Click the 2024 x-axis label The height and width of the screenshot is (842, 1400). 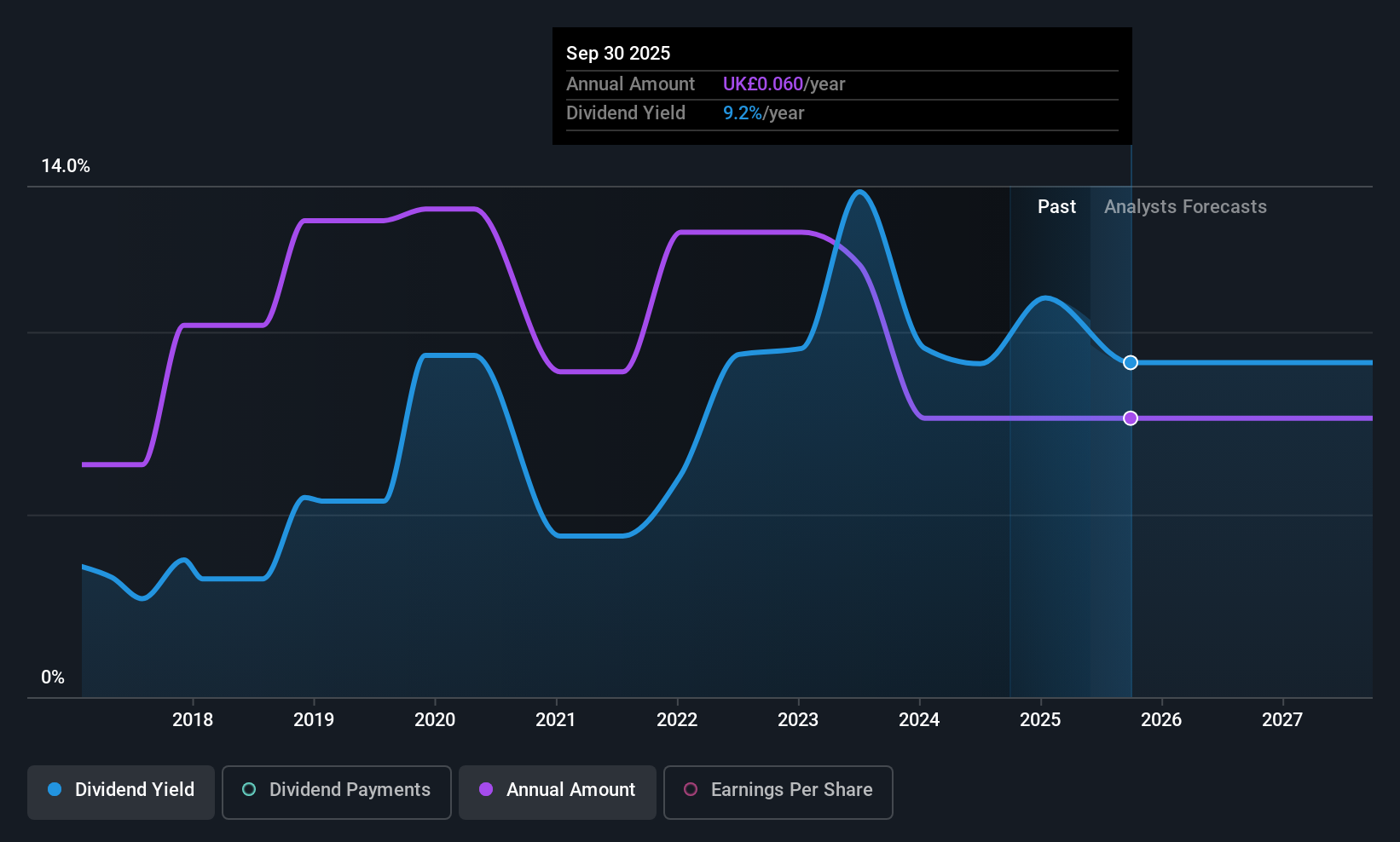coord(919,720)
